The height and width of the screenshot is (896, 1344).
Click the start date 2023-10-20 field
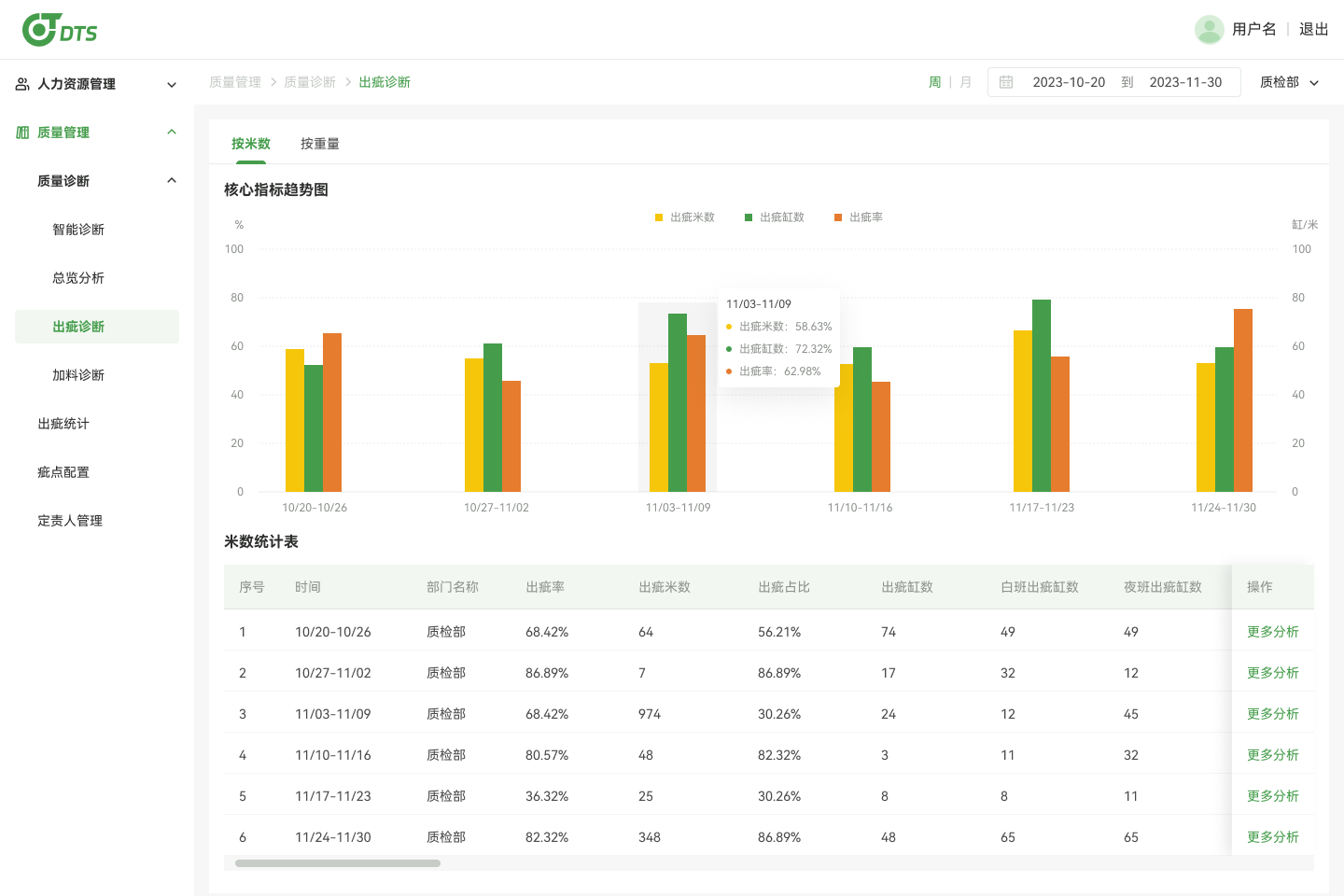[1069, 82]
